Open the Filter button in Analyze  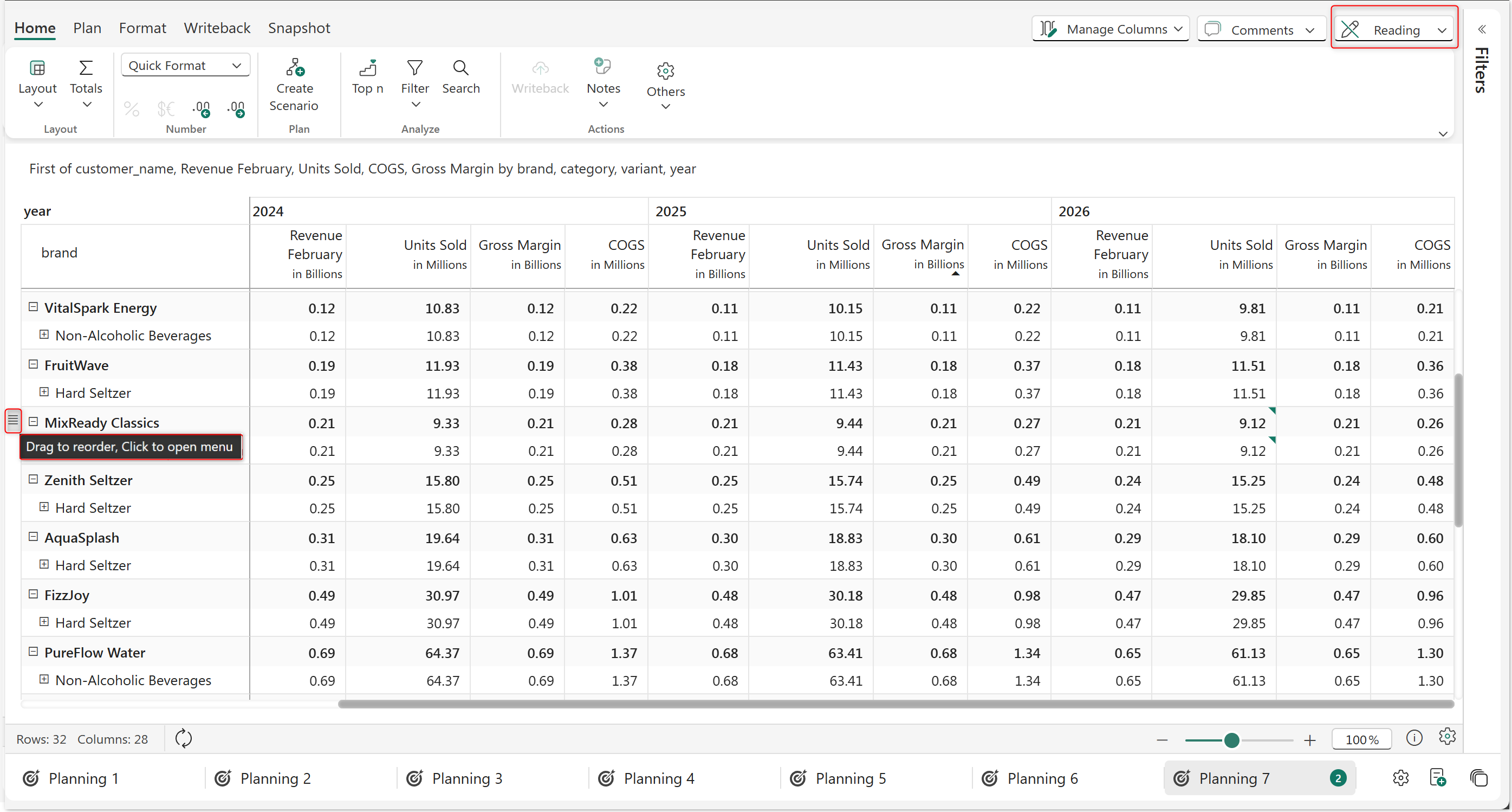415,76
